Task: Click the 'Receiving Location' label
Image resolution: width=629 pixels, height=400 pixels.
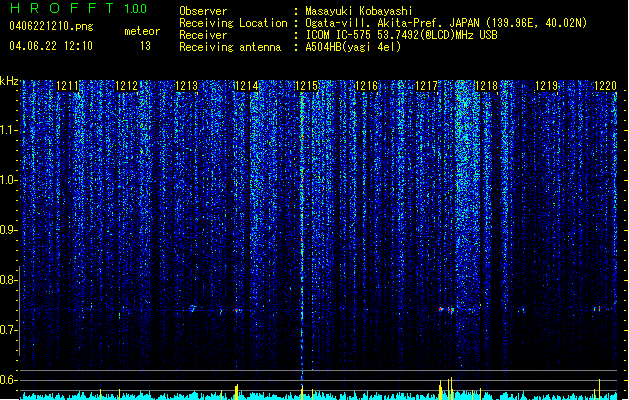Action: tap(233, 23)
